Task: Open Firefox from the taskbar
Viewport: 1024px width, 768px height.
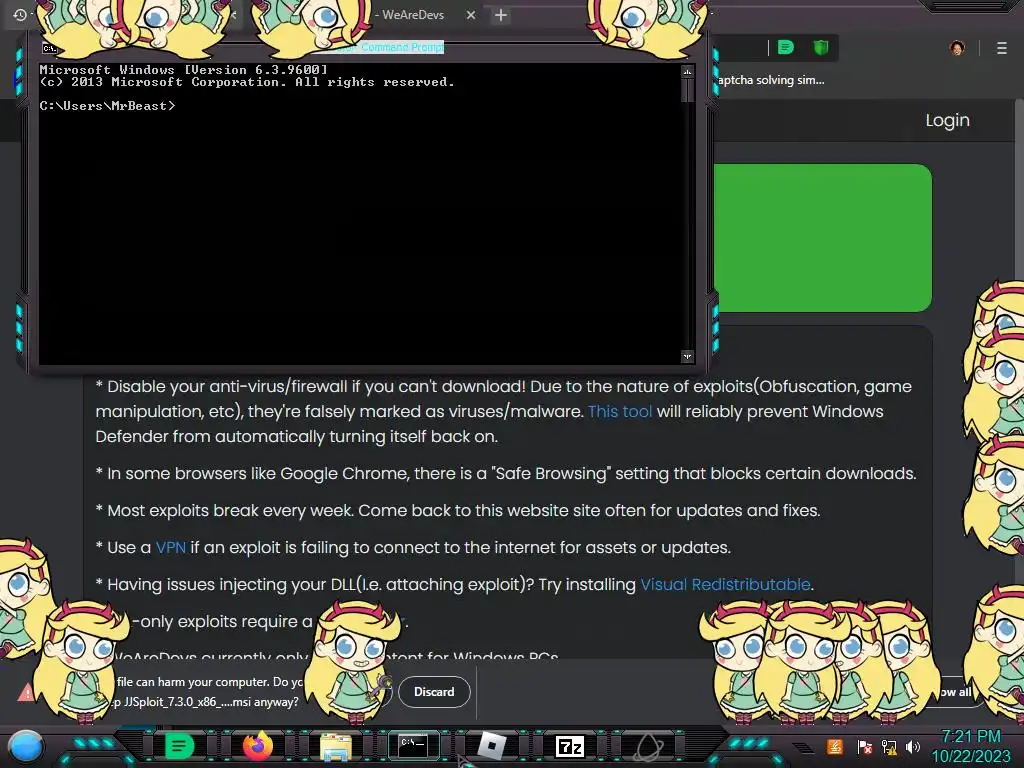Action: (257, 746)
